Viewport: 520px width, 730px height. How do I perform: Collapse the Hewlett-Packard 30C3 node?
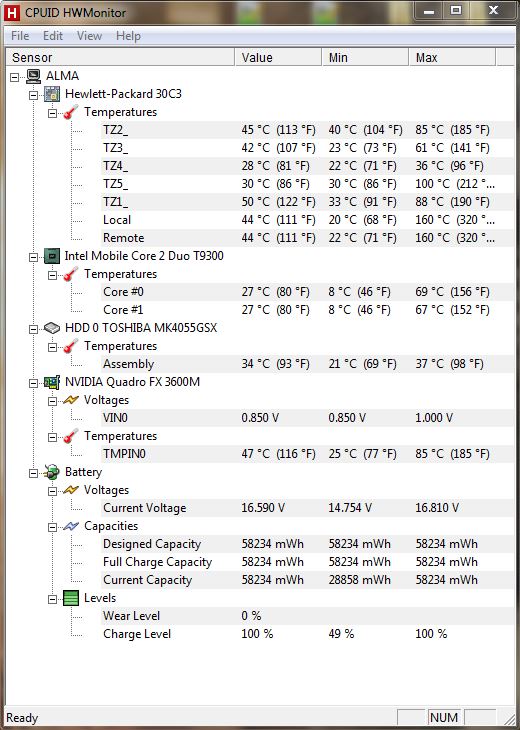tap(34, 95)
